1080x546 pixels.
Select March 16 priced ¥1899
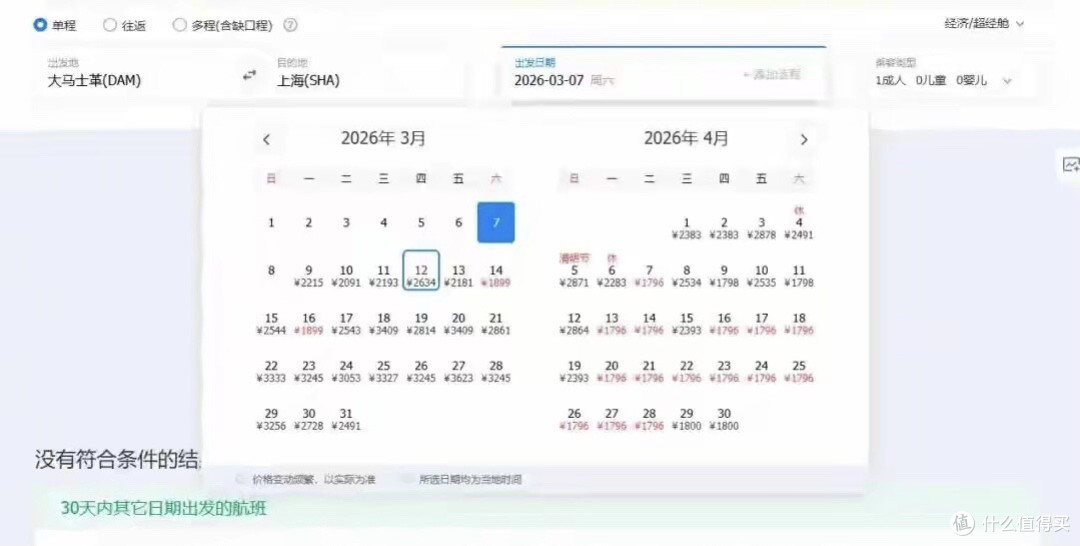pos(309,323)
